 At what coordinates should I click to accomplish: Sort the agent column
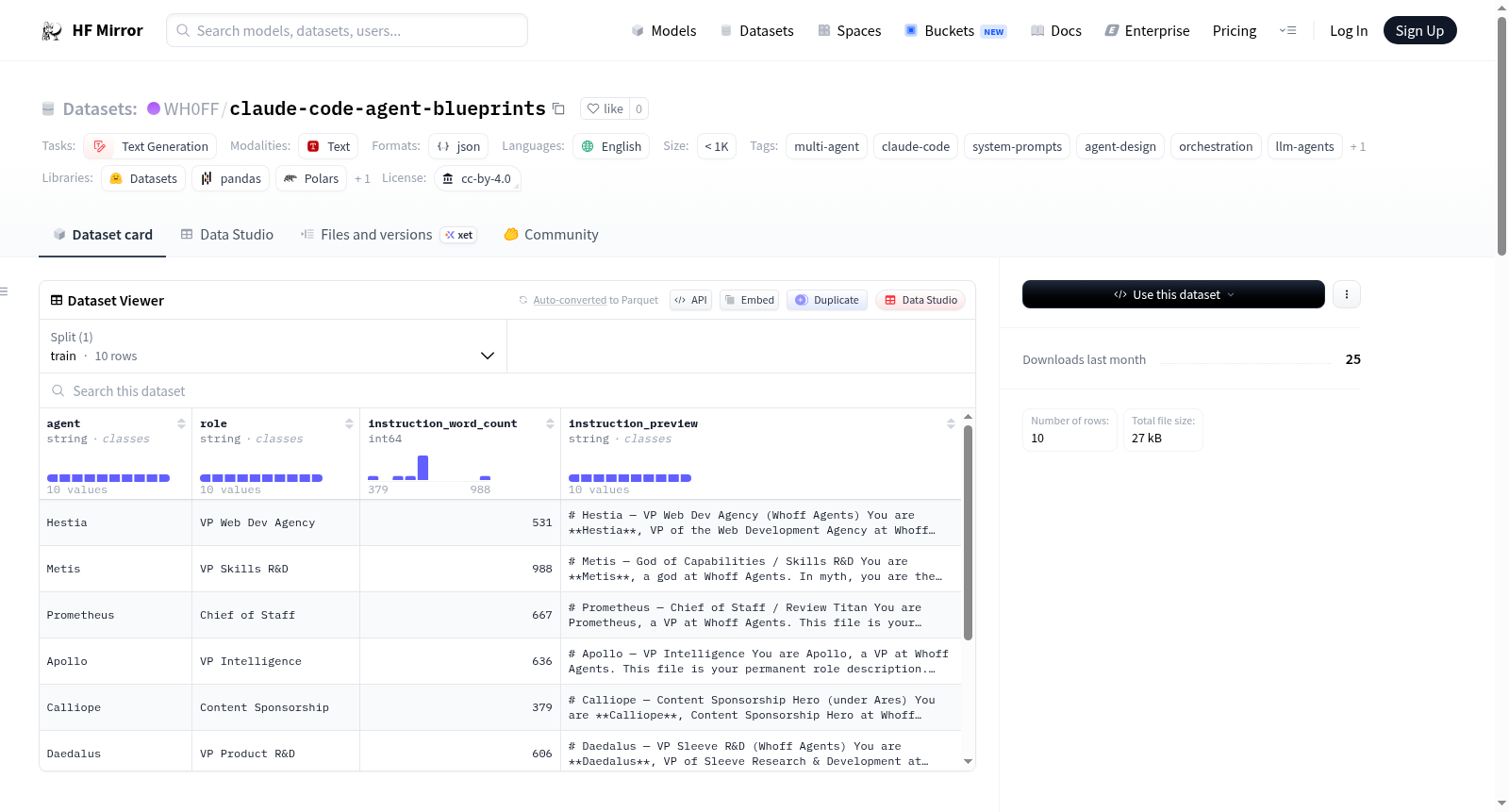[x=181, y=423]
